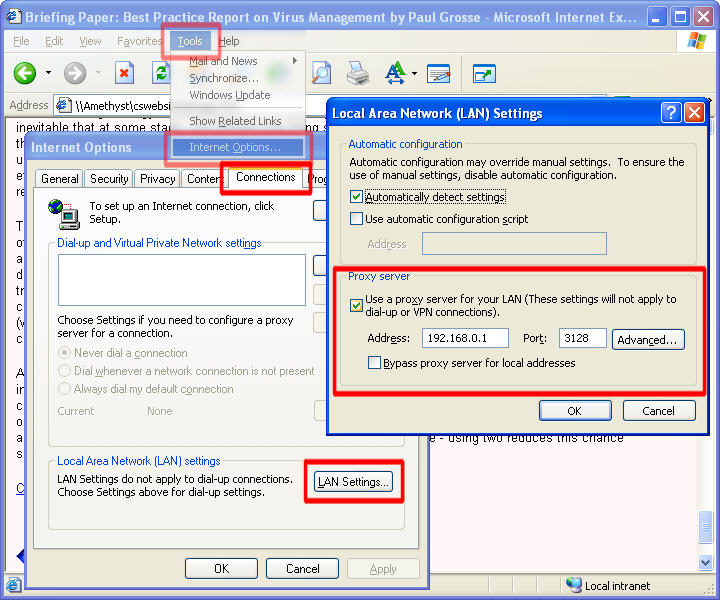
Task: Select Never dial a connection radio button
Action: [x=65, y=353]
